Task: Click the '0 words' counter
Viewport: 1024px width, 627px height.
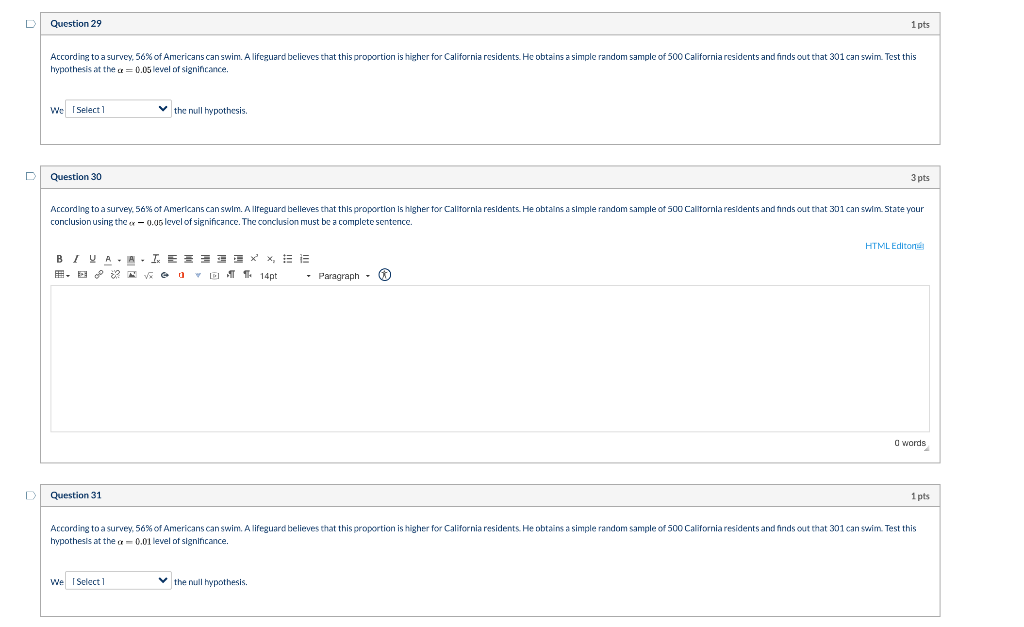Action: tap(910, 443)
